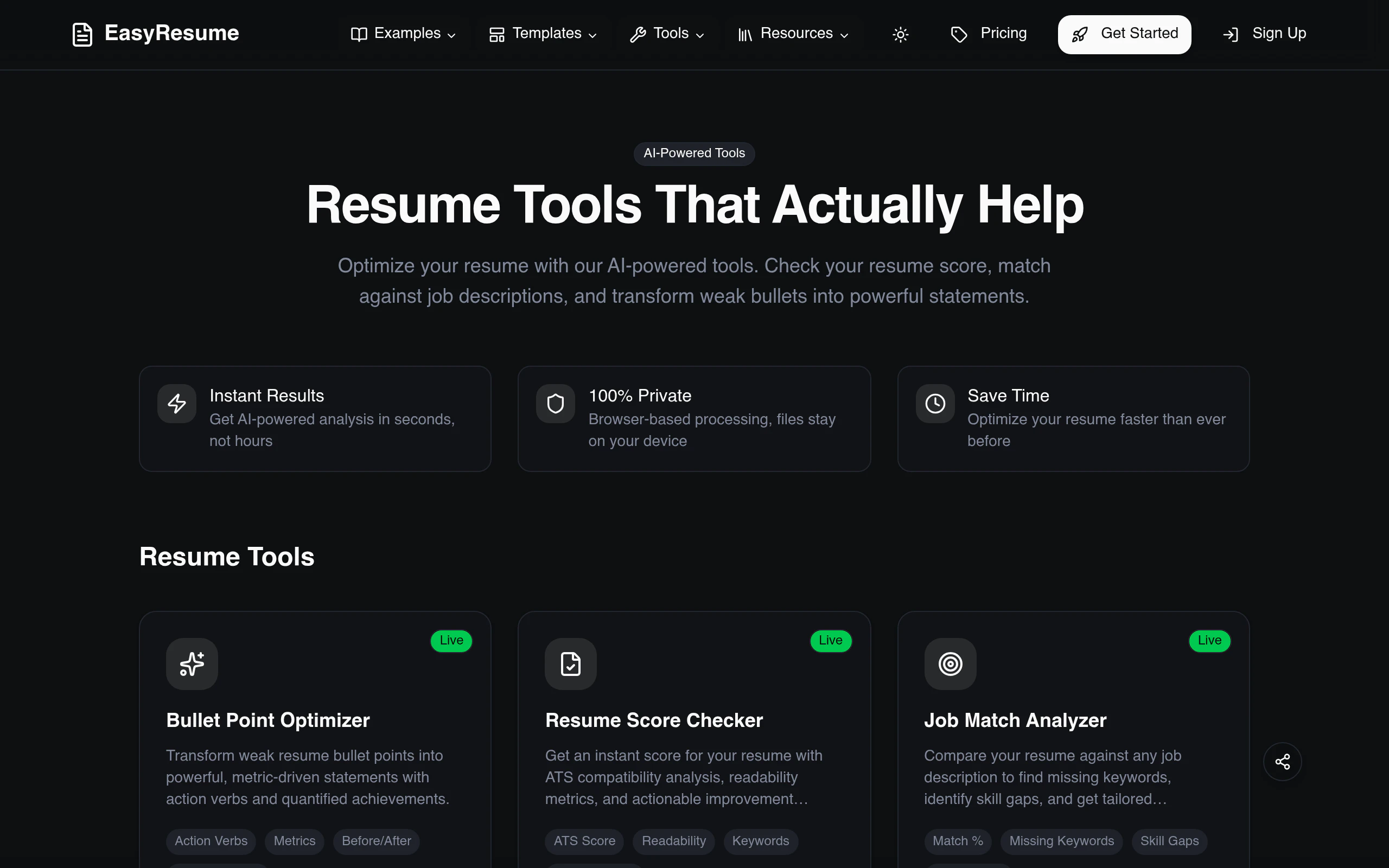This screenshot has height=868, width=1389.
Task: Click the EasyResume logo document icon
Action: coord(82,34)
